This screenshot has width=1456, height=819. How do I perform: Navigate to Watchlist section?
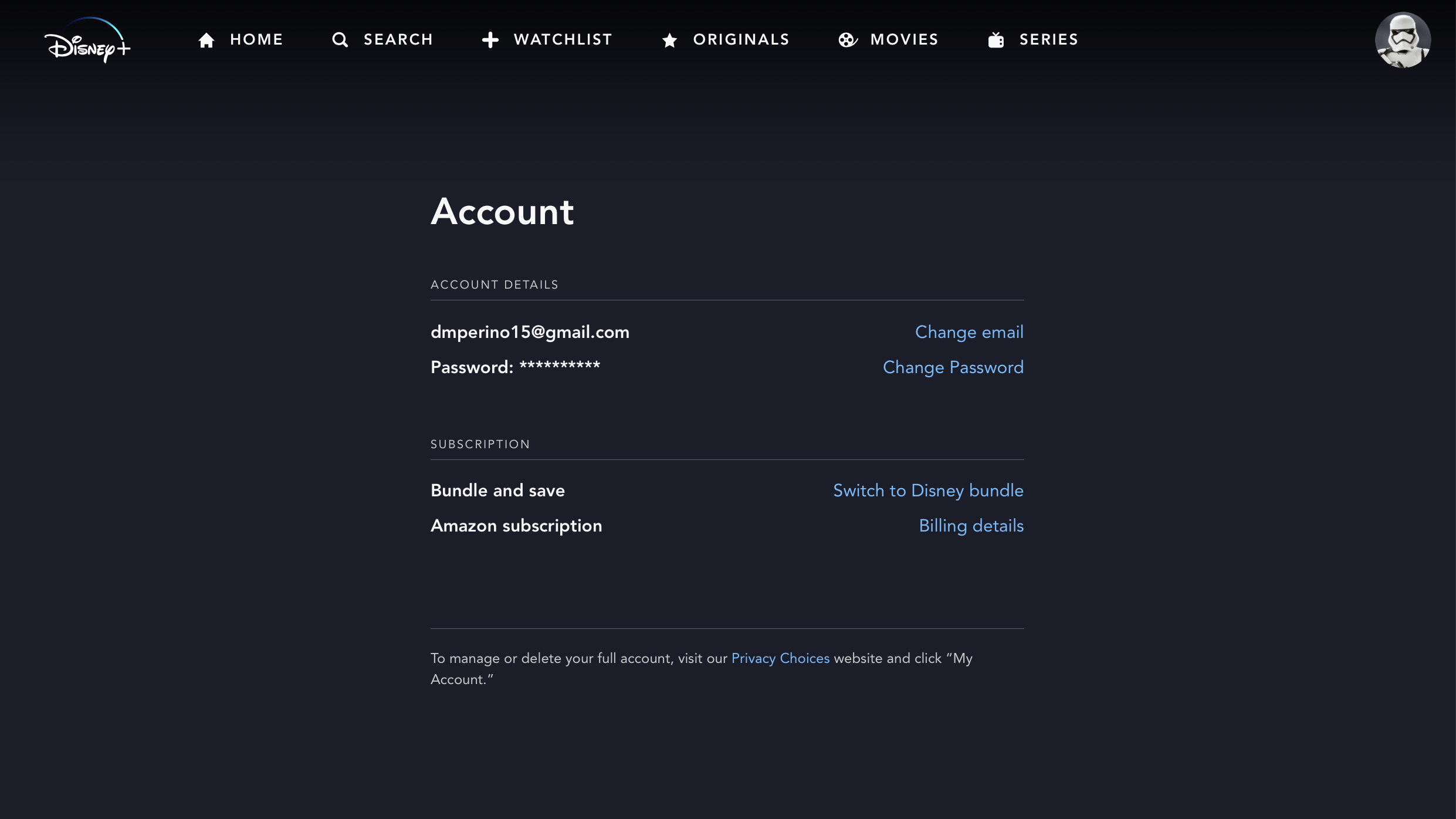pos(547,40)
